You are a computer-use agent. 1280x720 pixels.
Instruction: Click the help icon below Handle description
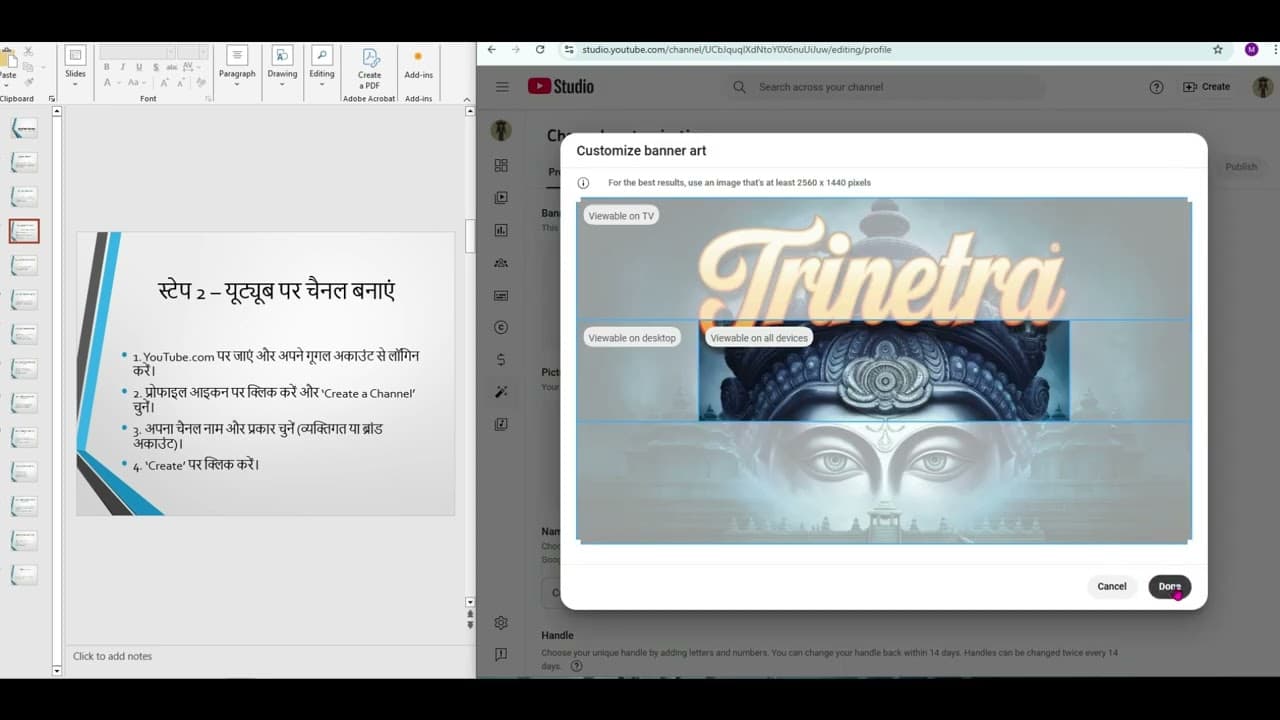click(x=576, y=666)
